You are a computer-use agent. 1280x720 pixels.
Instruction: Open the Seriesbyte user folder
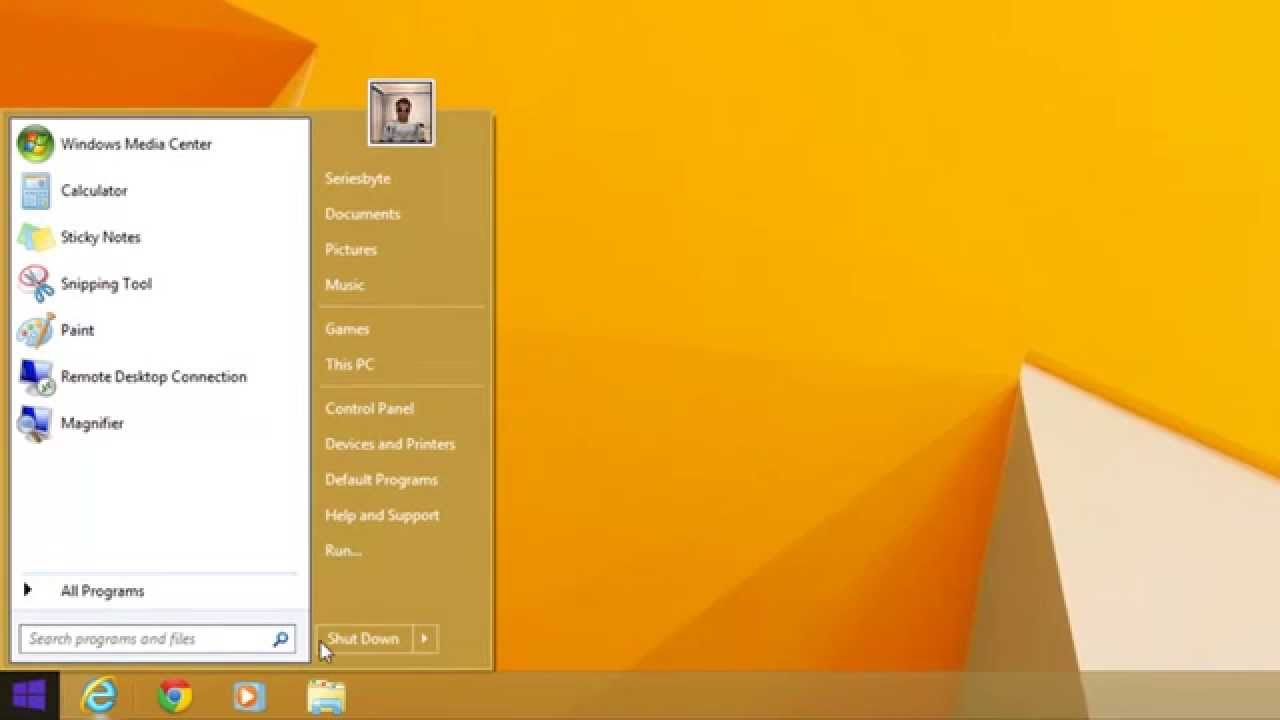358,179
